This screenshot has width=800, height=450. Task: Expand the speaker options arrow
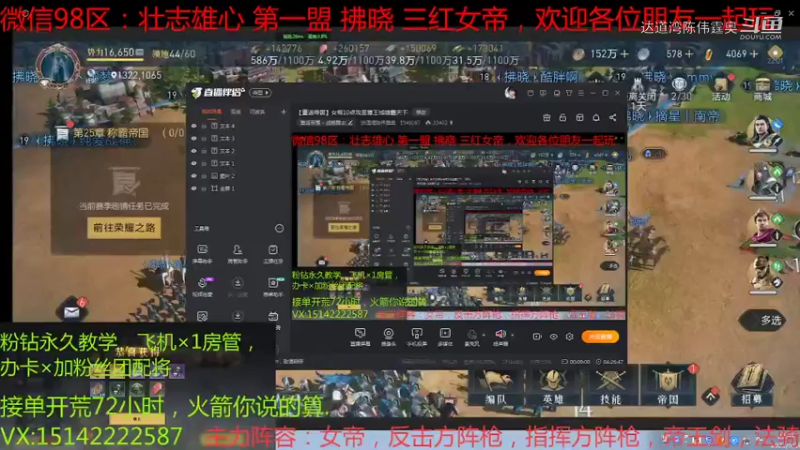(x=512, y=335)
